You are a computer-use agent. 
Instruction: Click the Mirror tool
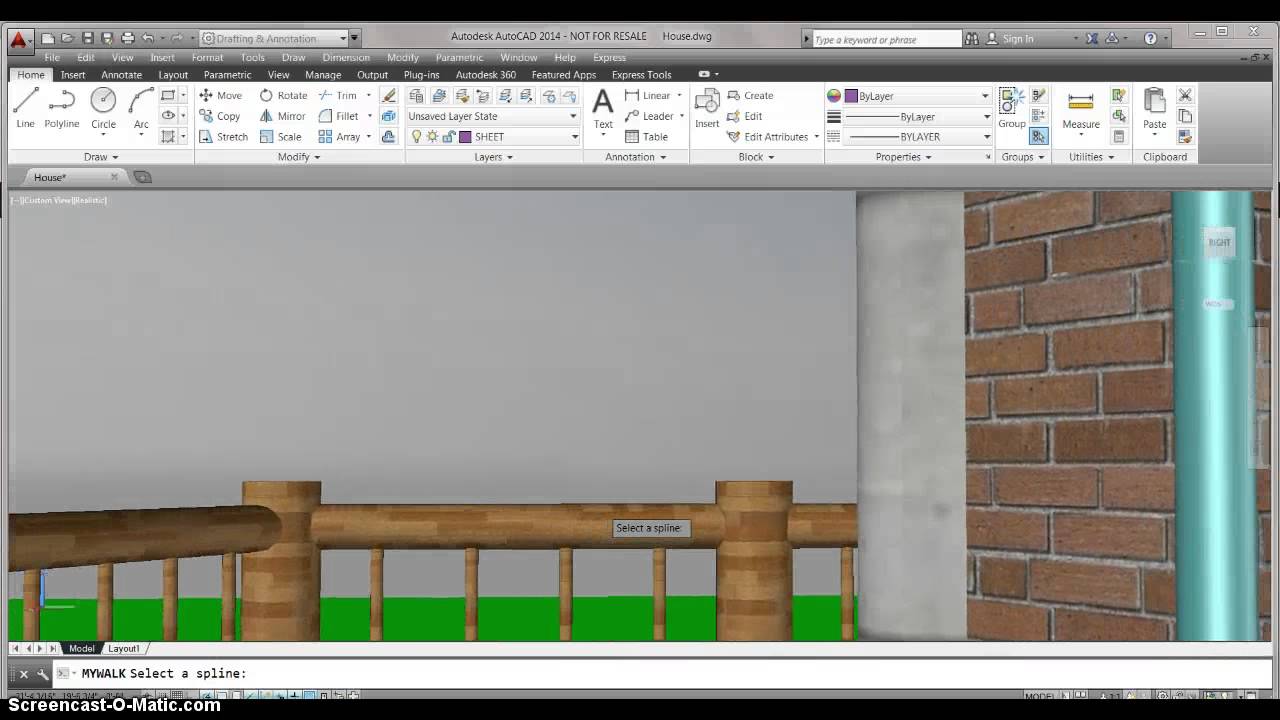coord(282,116)
